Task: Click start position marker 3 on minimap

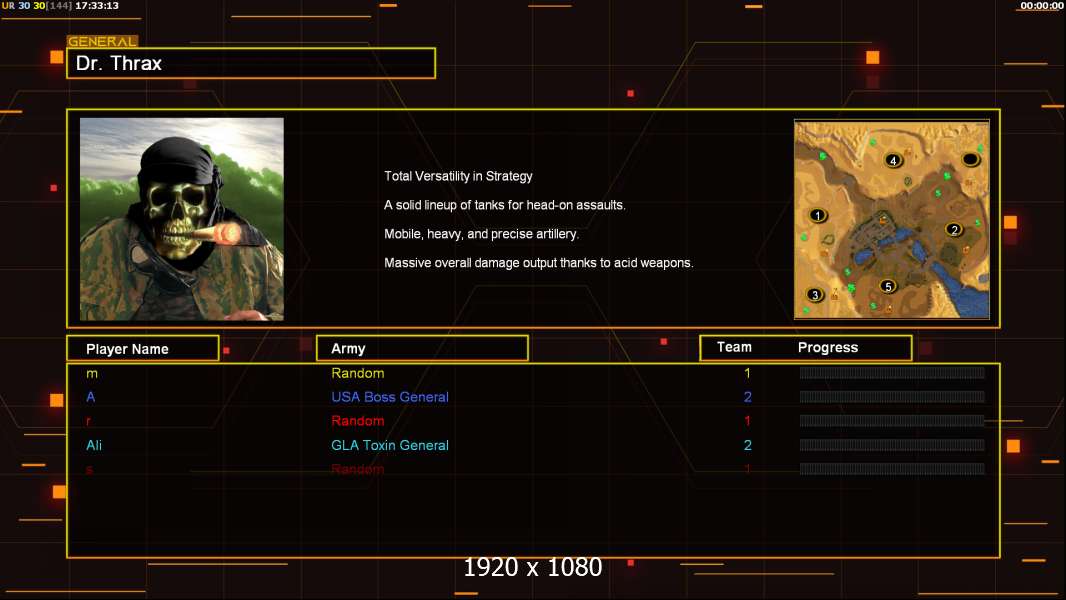Action: pos(814,295)
